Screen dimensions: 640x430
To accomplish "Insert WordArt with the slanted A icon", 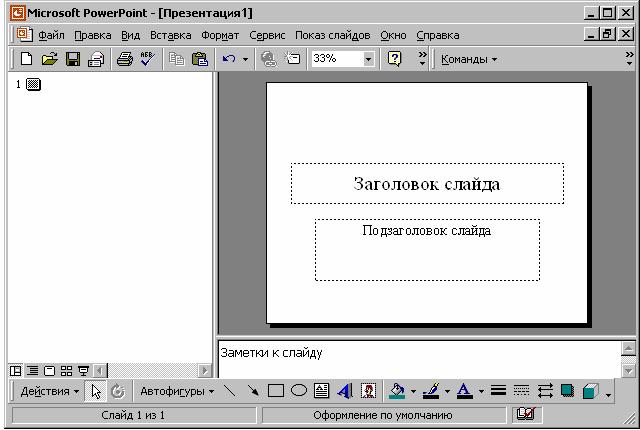I will tap(345, 391).
